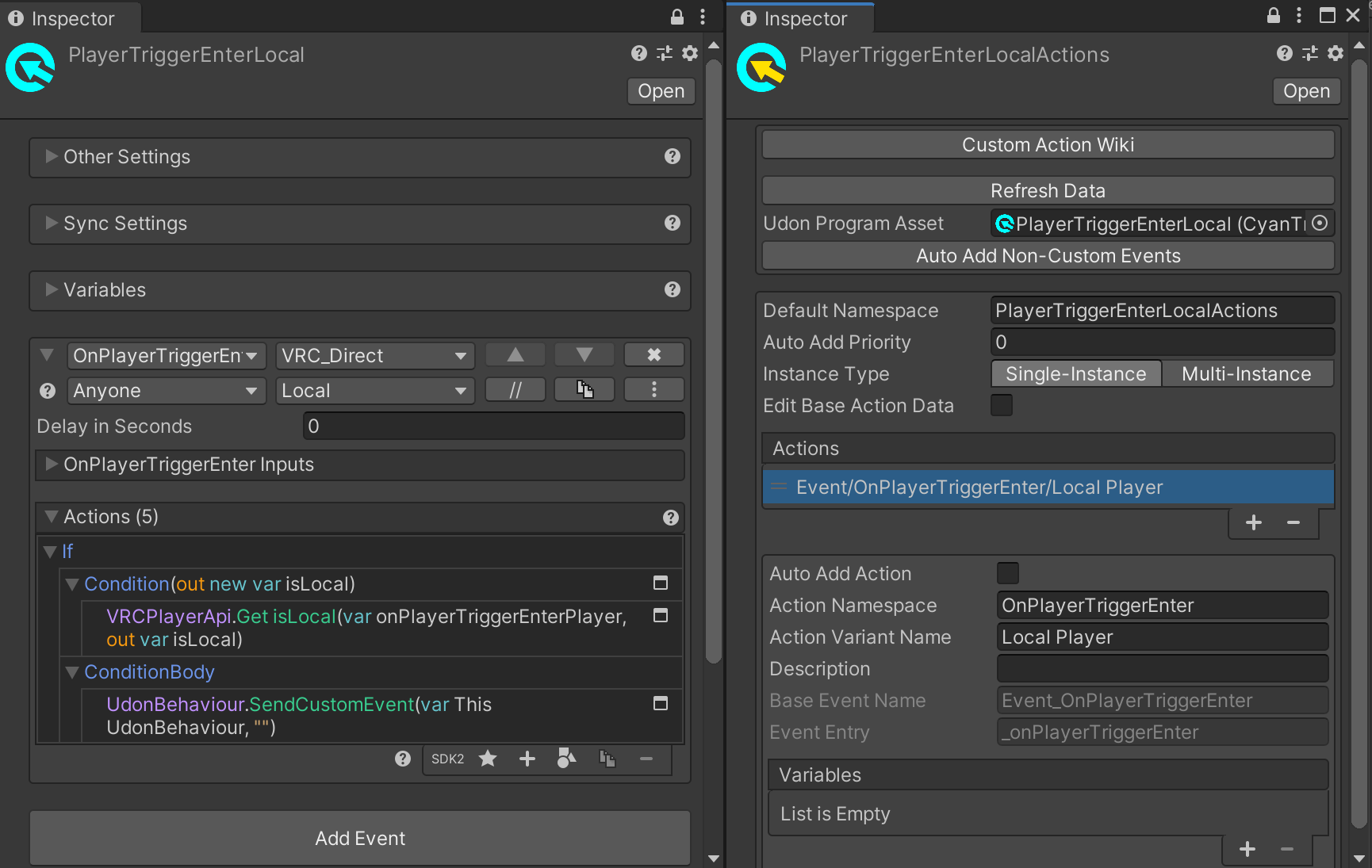Remove selected action with minus in SDK2 toolbar
The image size is (1372, 868).
tap(646, 759)
